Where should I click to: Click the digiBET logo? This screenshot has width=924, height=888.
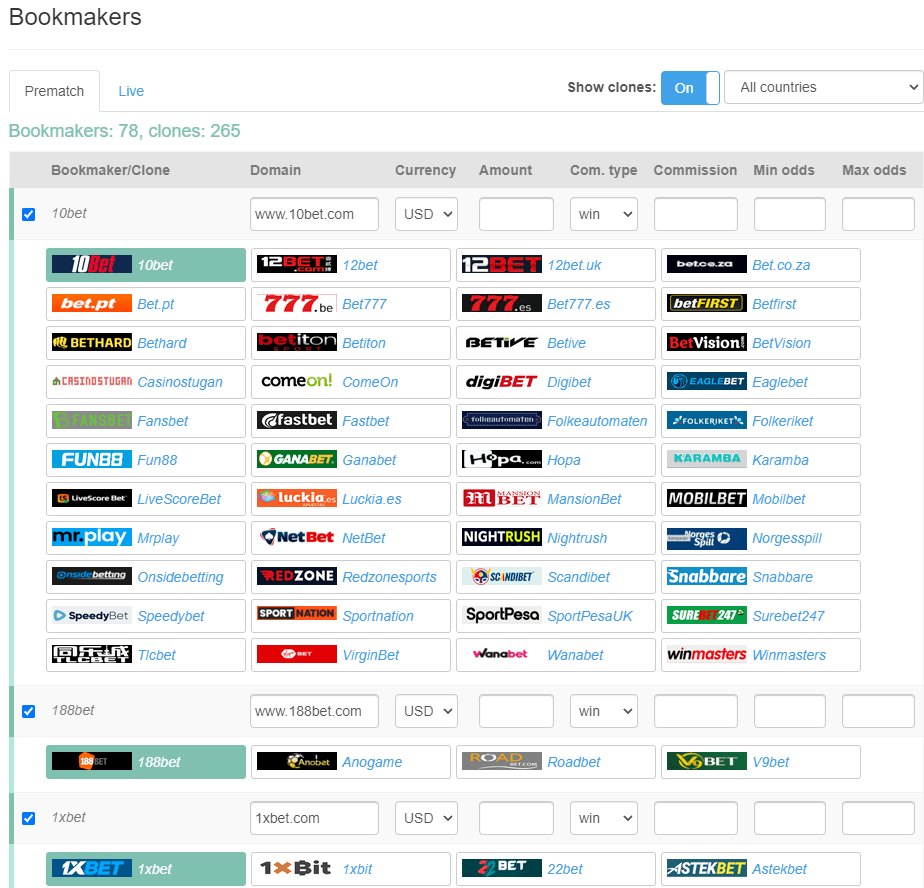point(501,381)
